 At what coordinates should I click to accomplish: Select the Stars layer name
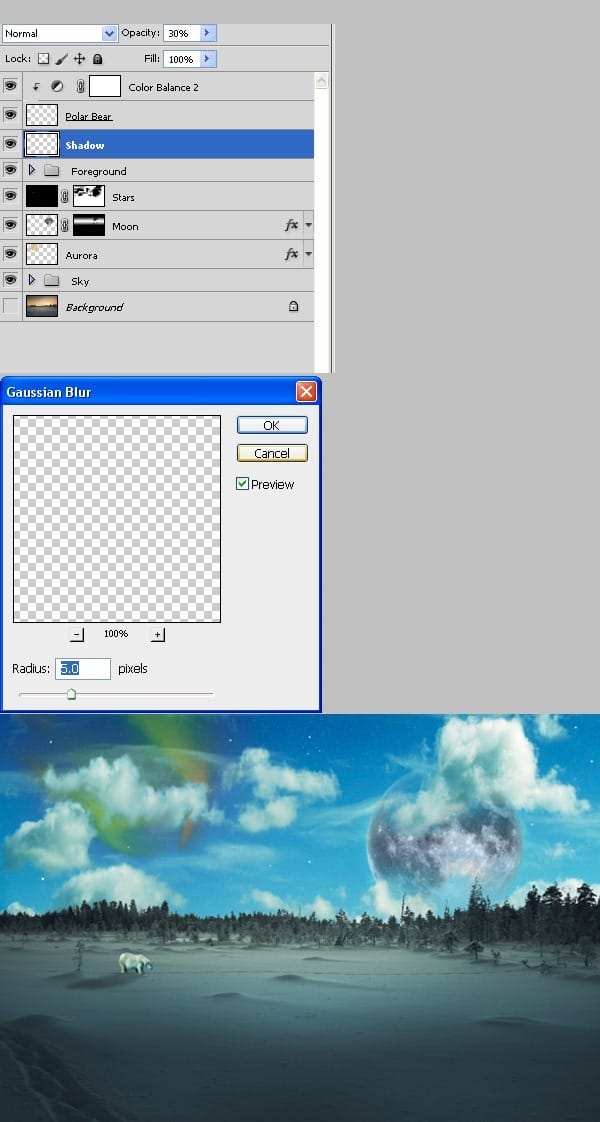(x=123, y=197)
